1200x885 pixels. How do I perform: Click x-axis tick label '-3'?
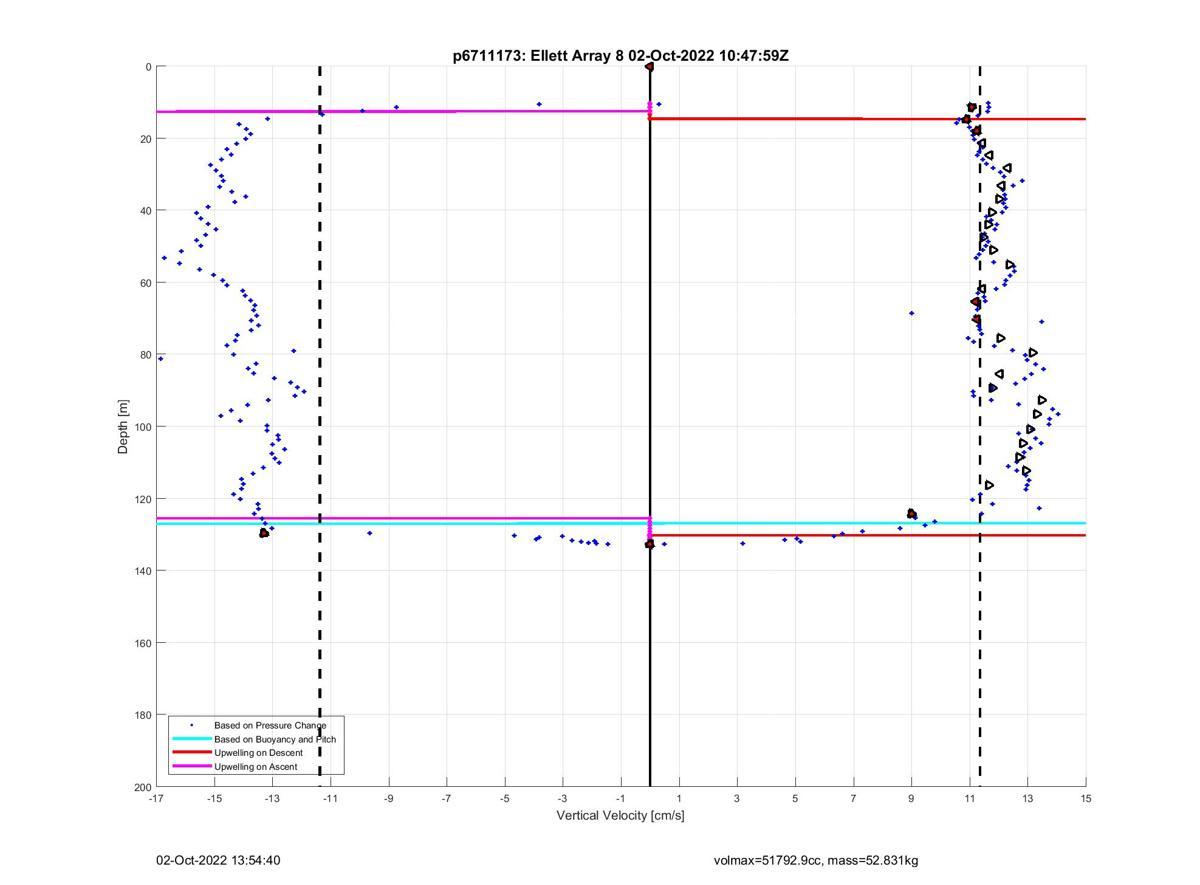pos(563,798)
